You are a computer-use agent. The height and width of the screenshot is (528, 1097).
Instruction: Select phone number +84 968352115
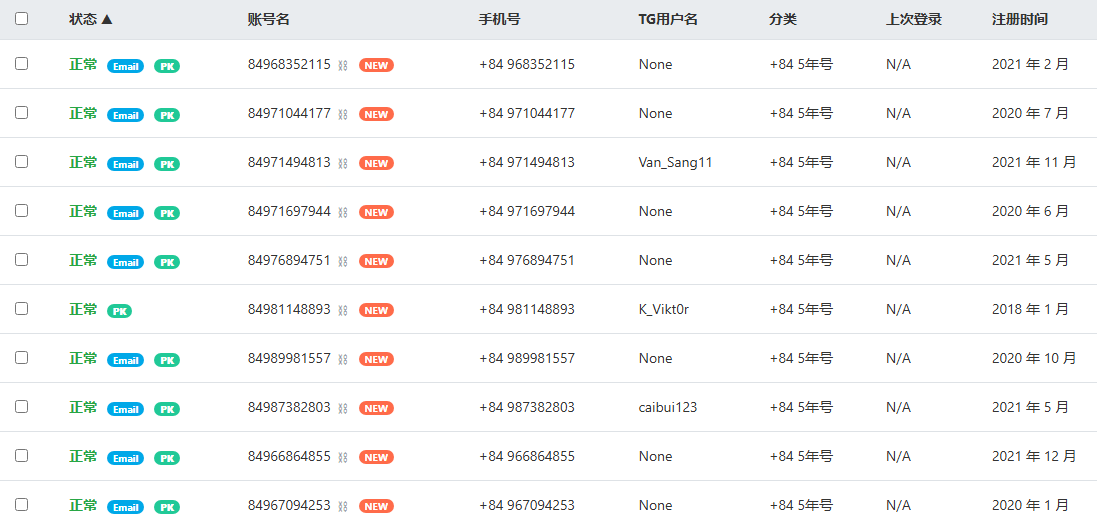527,64
